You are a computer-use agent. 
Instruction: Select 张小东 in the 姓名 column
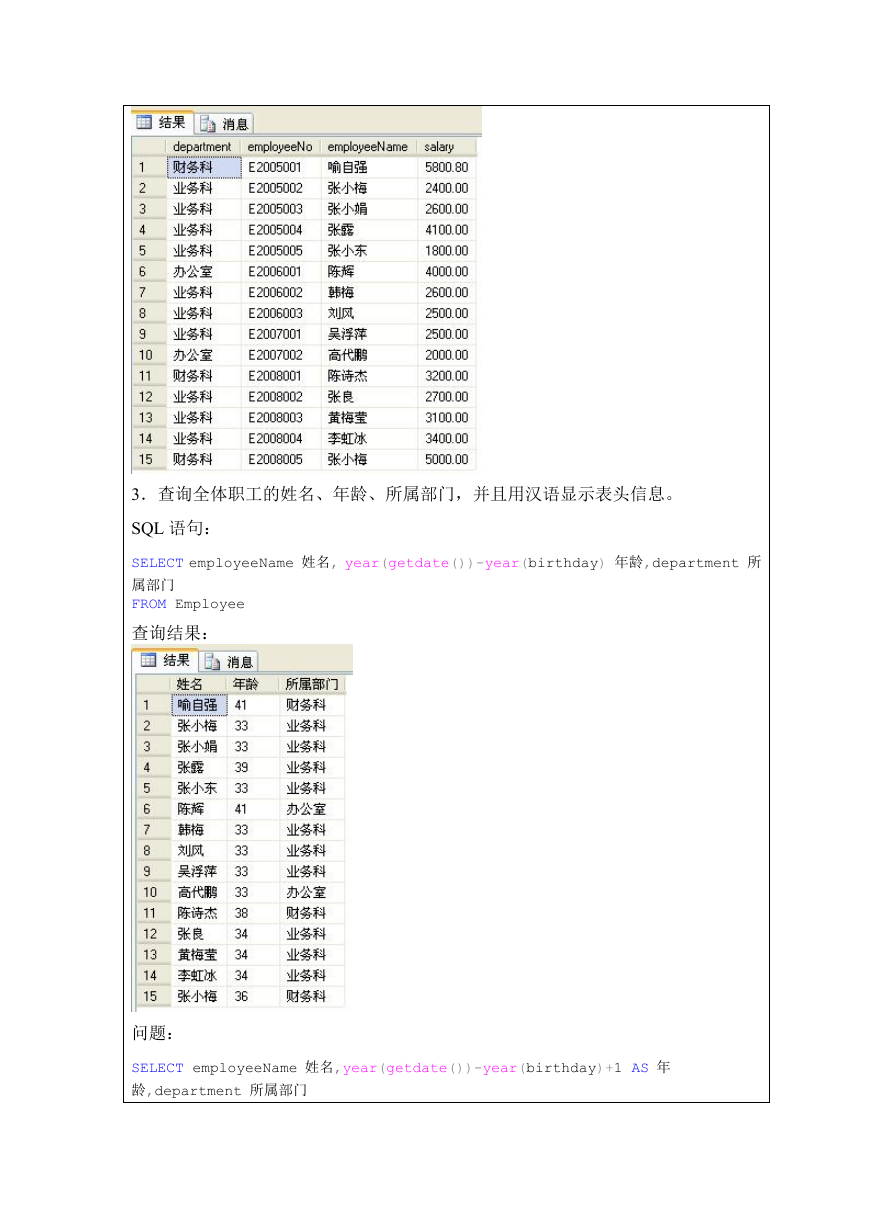tap(198, 788)
